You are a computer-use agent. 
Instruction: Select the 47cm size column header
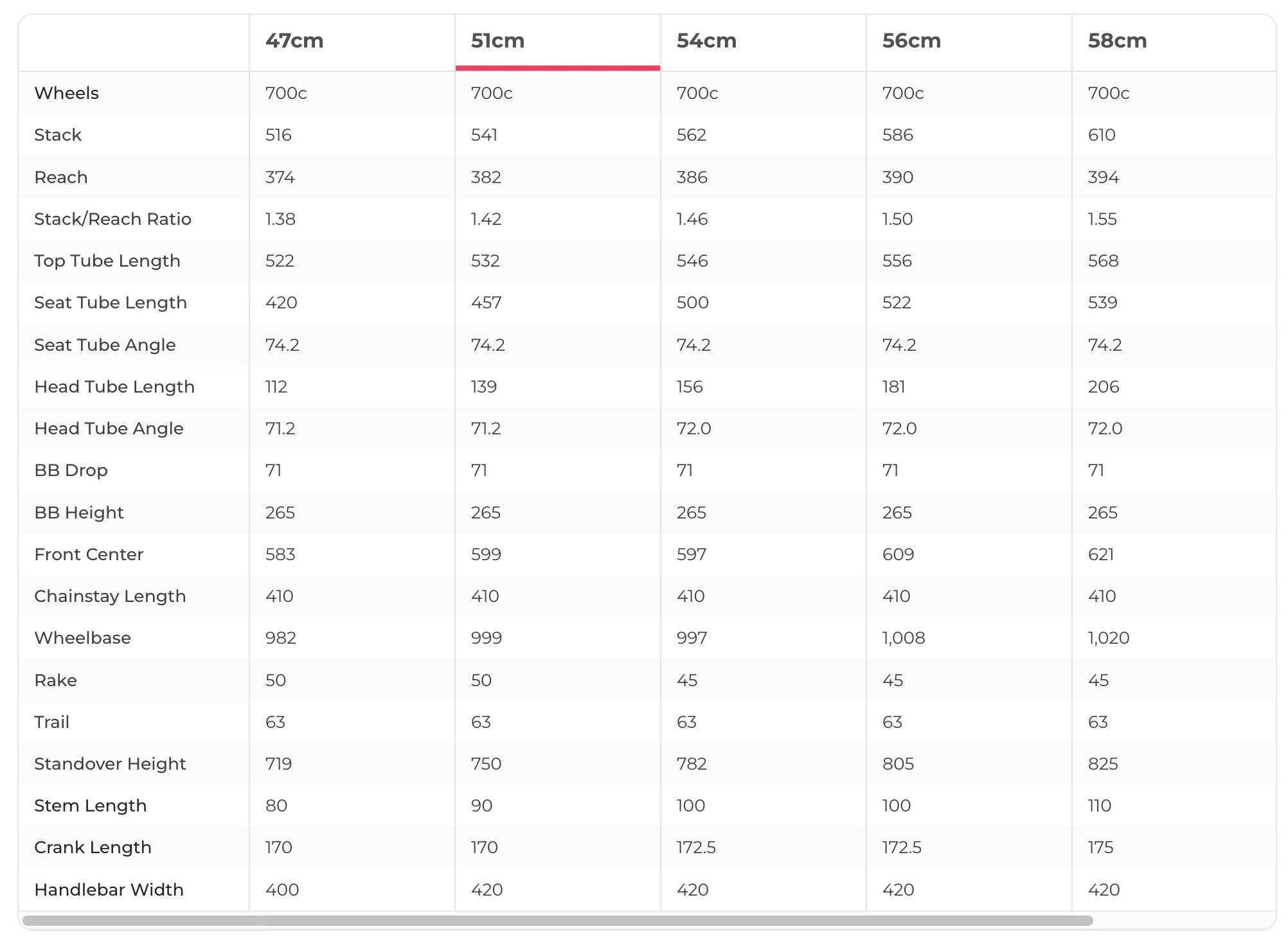pyautogui.click(x=294, y=41)
